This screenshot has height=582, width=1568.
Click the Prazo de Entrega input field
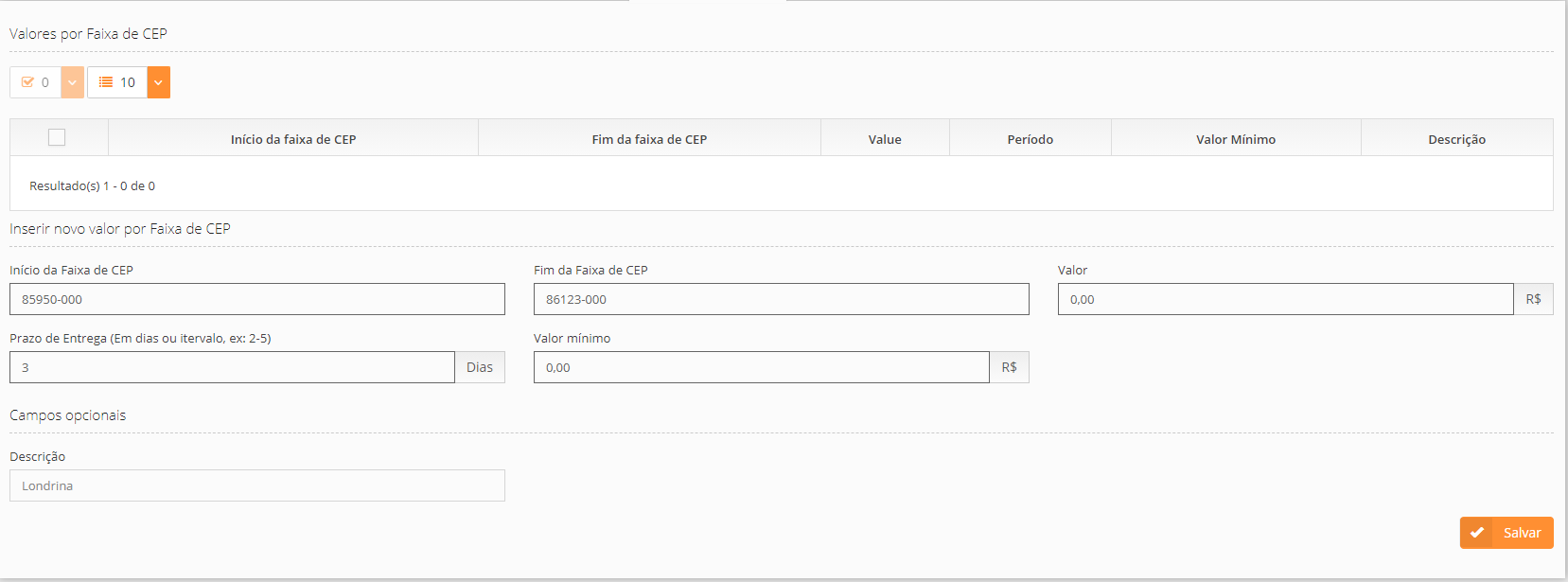pos(232,367)
